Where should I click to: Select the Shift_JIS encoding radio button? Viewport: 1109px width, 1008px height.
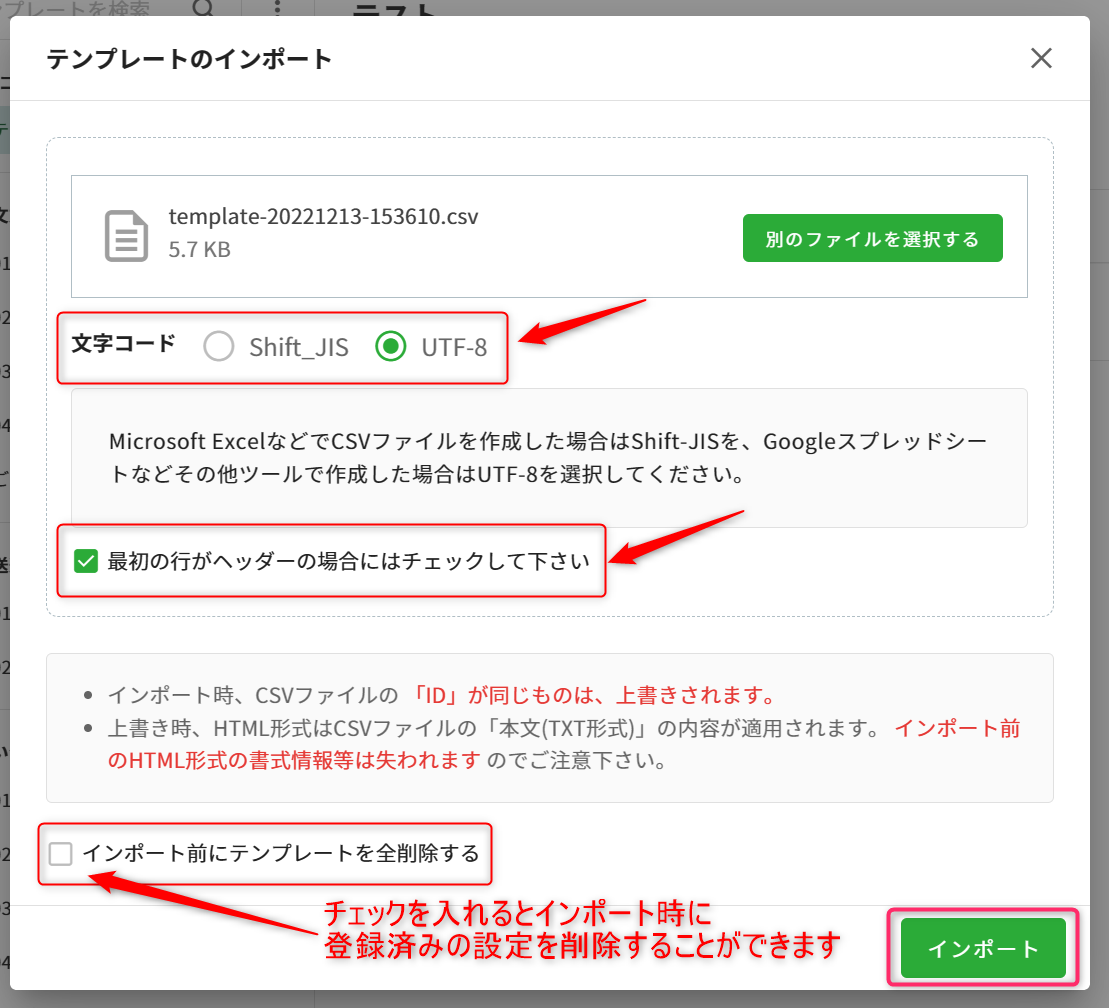[218, 347]
